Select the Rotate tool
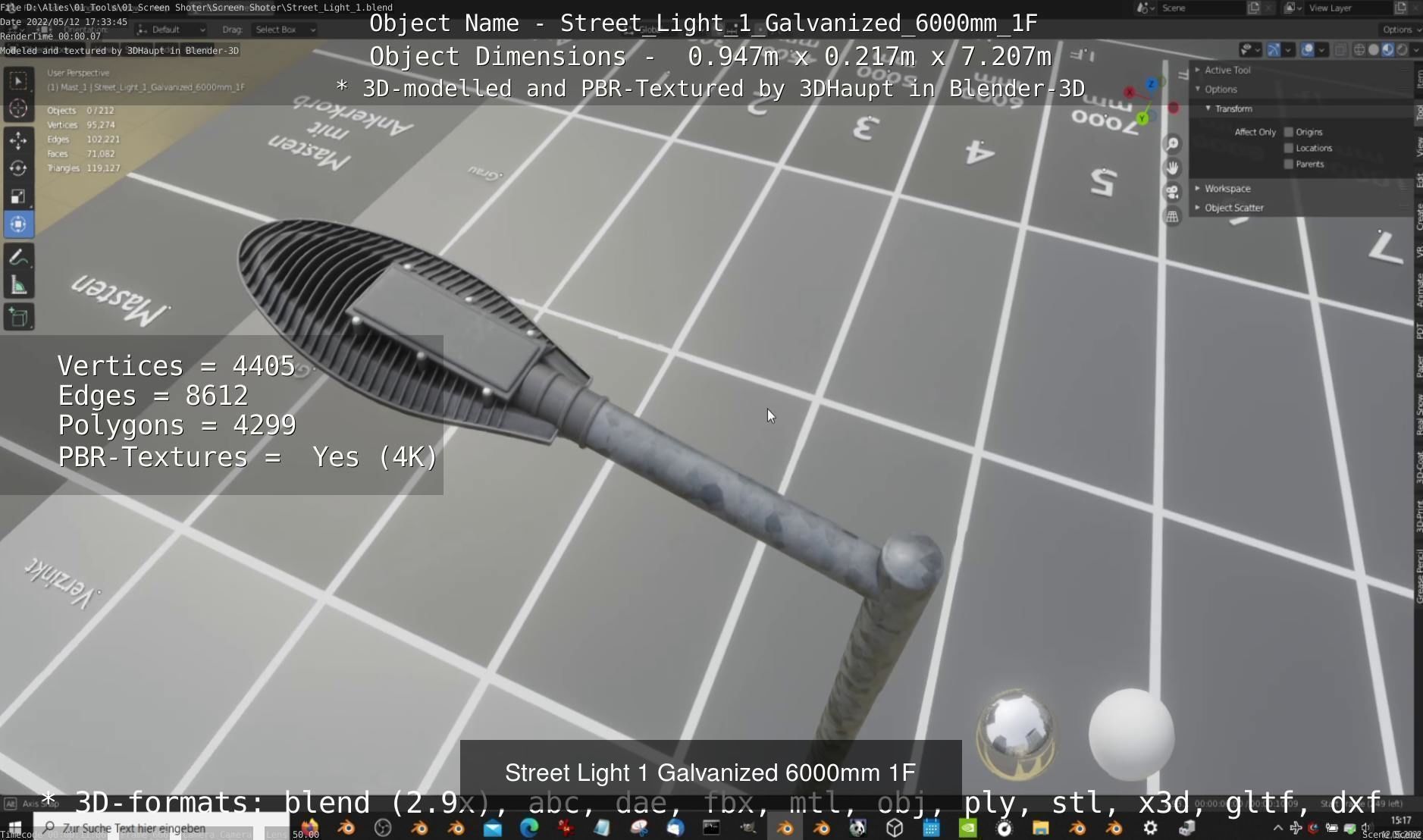Image resolution: width=1423 pixels, height=840 pixels. (x=18, y=168)
